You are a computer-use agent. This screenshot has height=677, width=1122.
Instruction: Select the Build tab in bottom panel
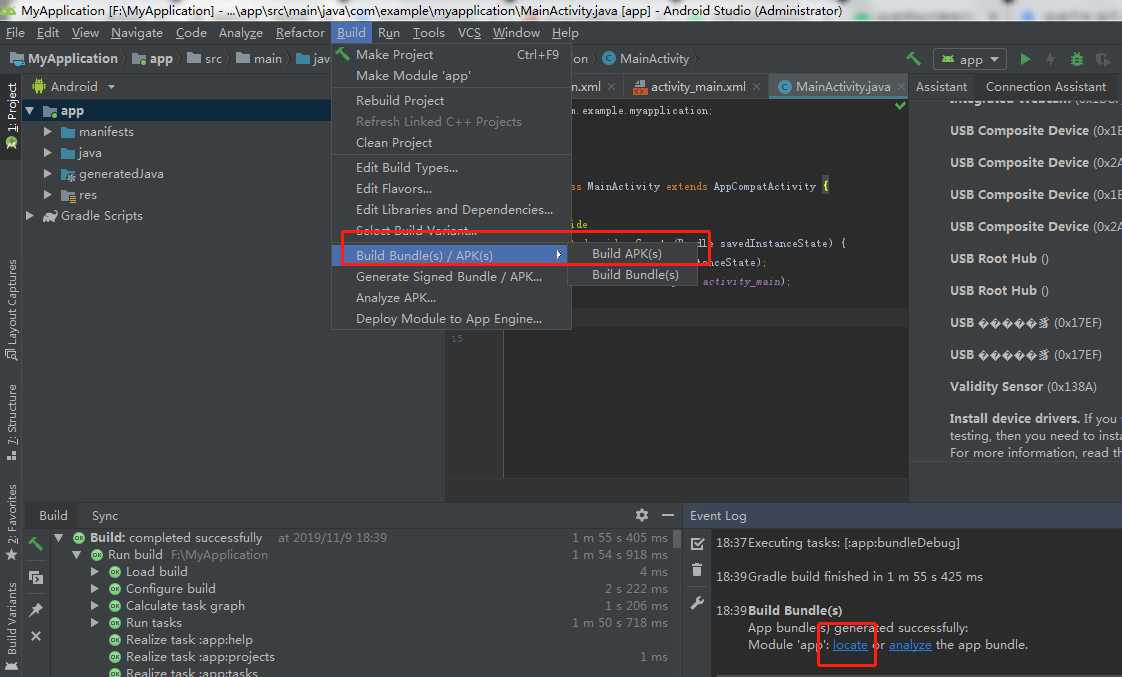(53, 515)
